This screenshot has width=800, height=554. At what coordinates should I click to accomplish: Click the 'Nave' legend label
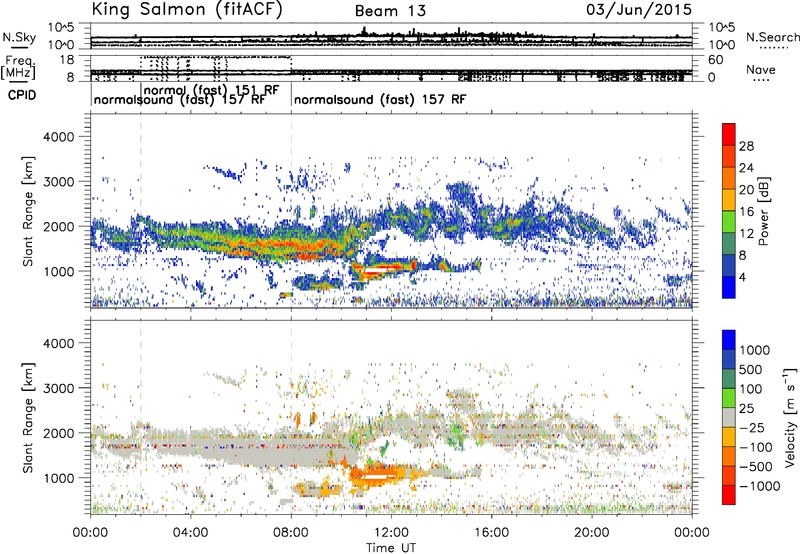coord(761,69)
